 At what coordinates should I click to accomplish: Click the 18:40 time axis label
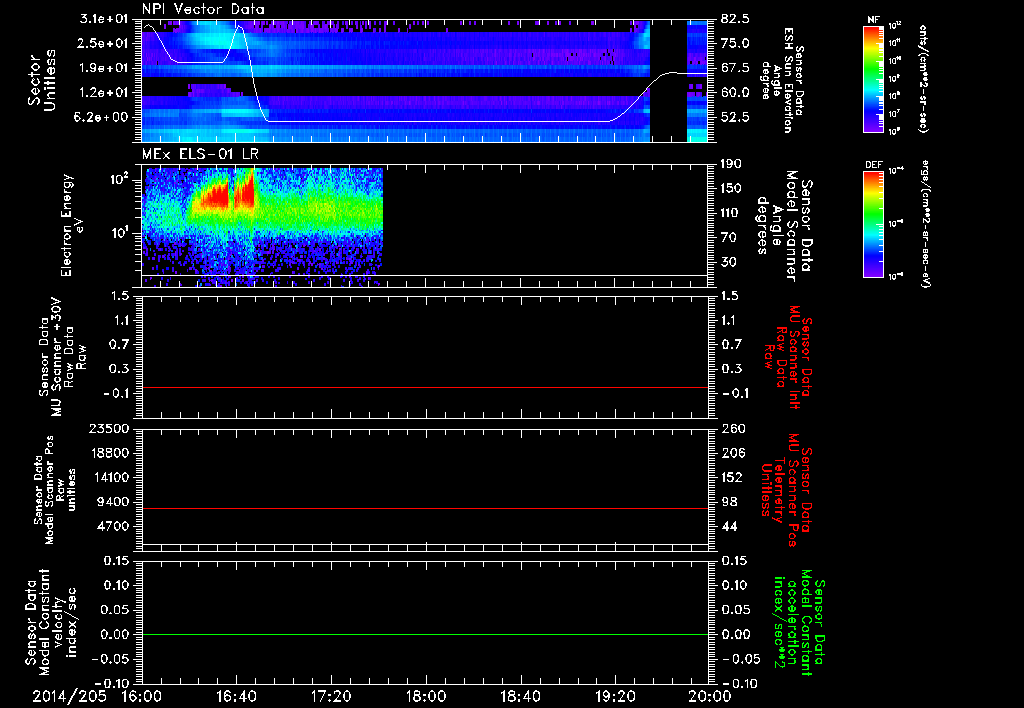[520, 696]
